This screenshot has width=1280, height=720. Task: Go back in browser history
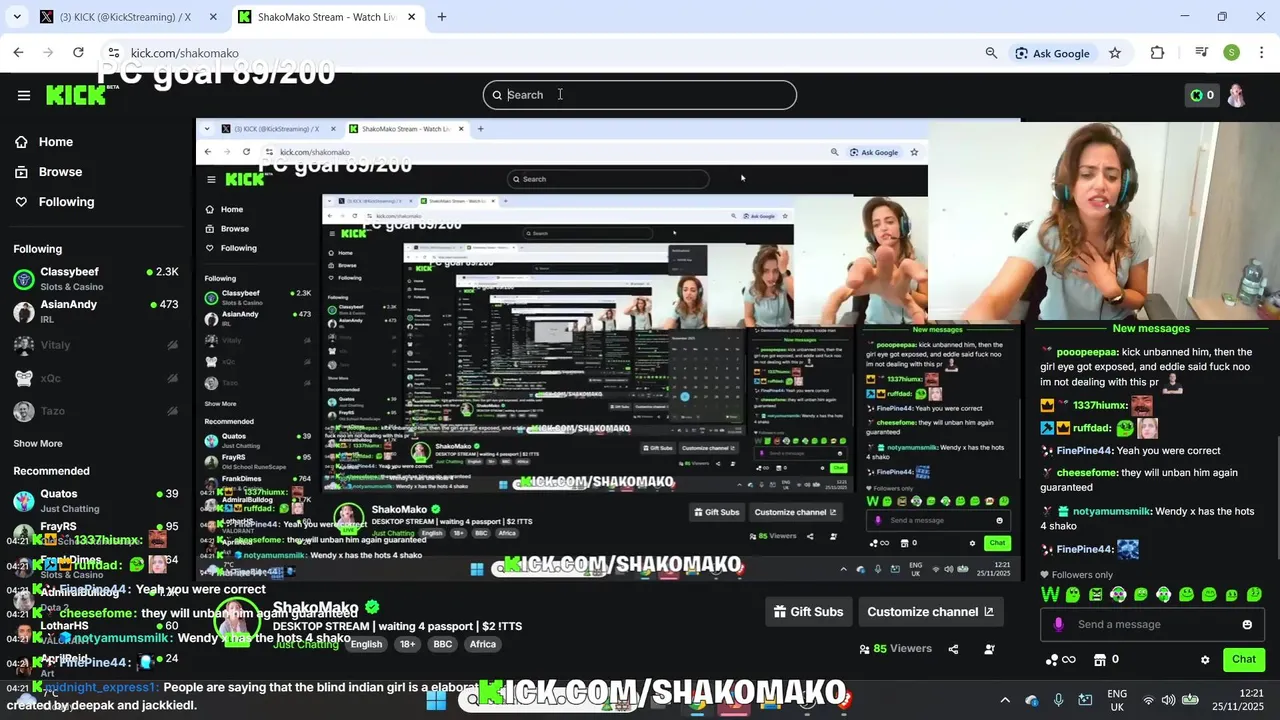pos(18,53)
